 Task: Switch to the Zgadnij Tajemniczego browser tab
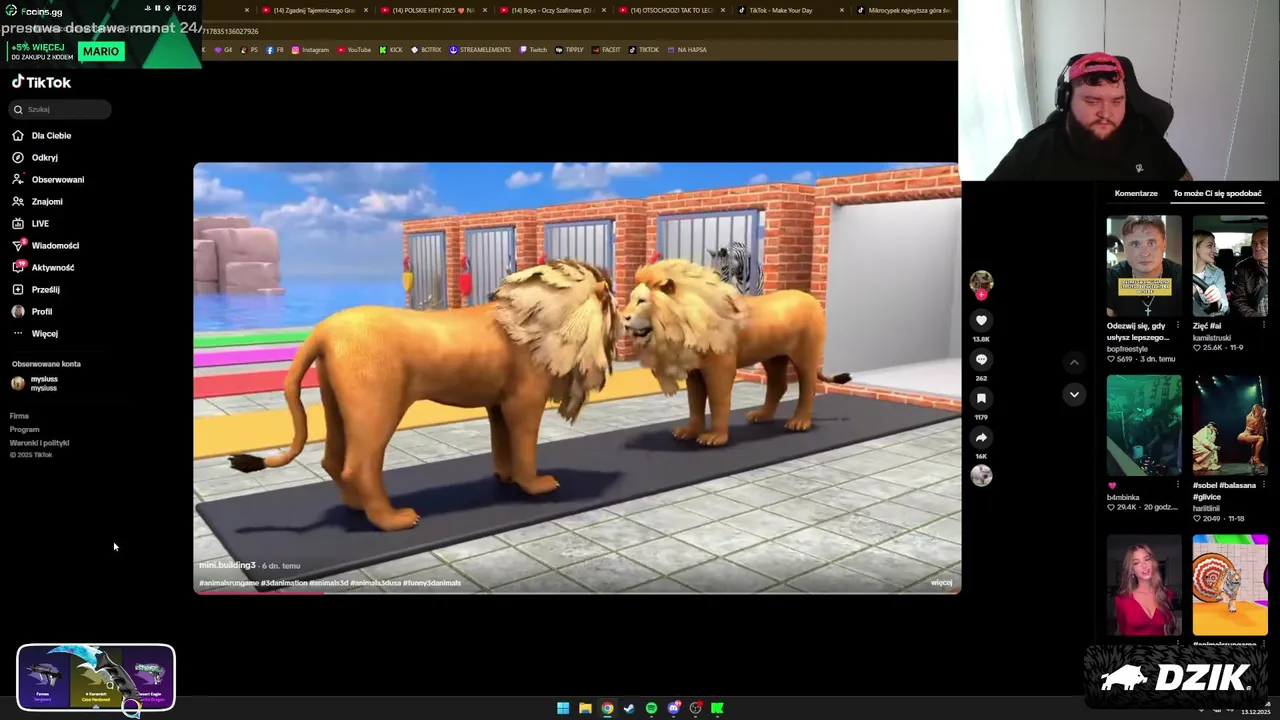point(314,10)
